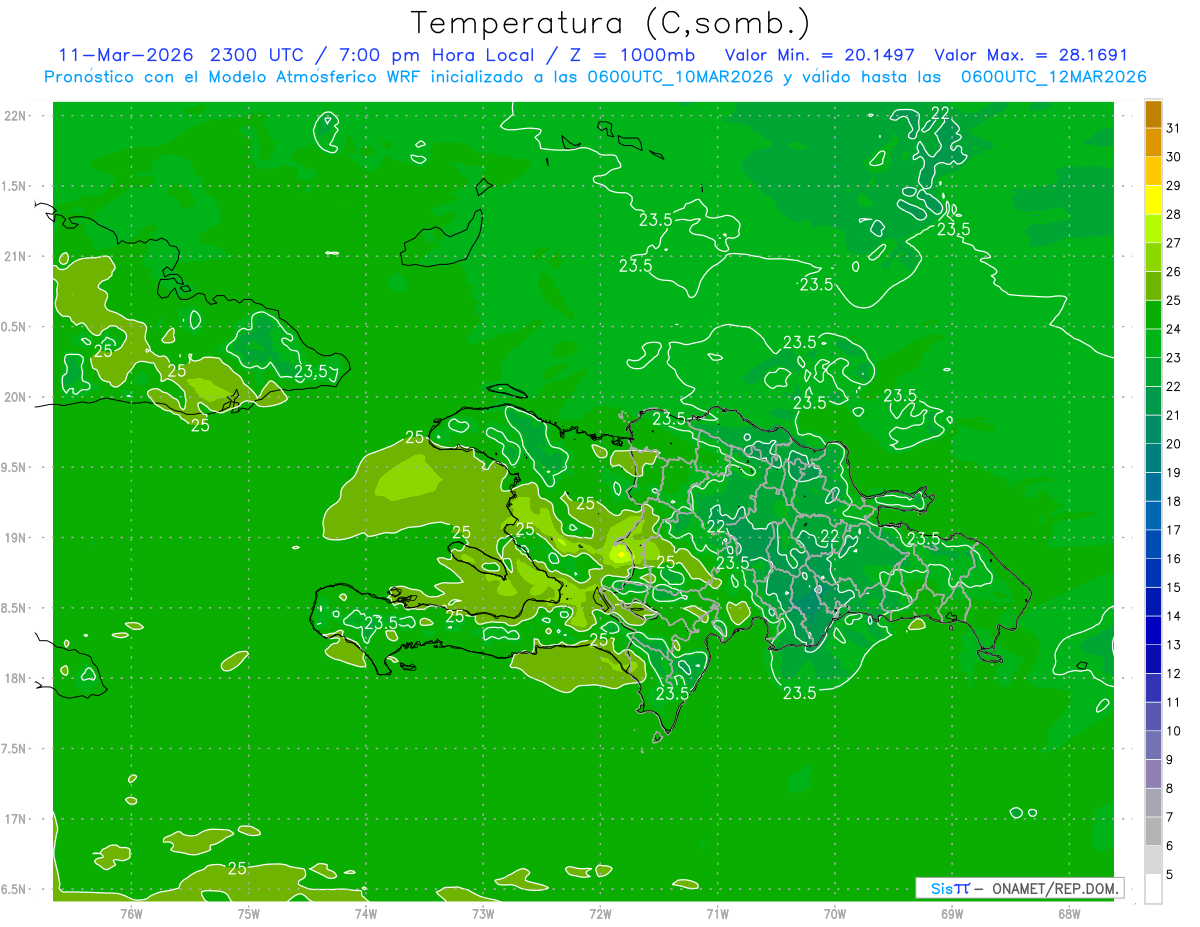The height and width of the screenshot is (927, 1200).
Task: Click the 'Valor Min. = 20.1497' value
Action: click(819, 55)
